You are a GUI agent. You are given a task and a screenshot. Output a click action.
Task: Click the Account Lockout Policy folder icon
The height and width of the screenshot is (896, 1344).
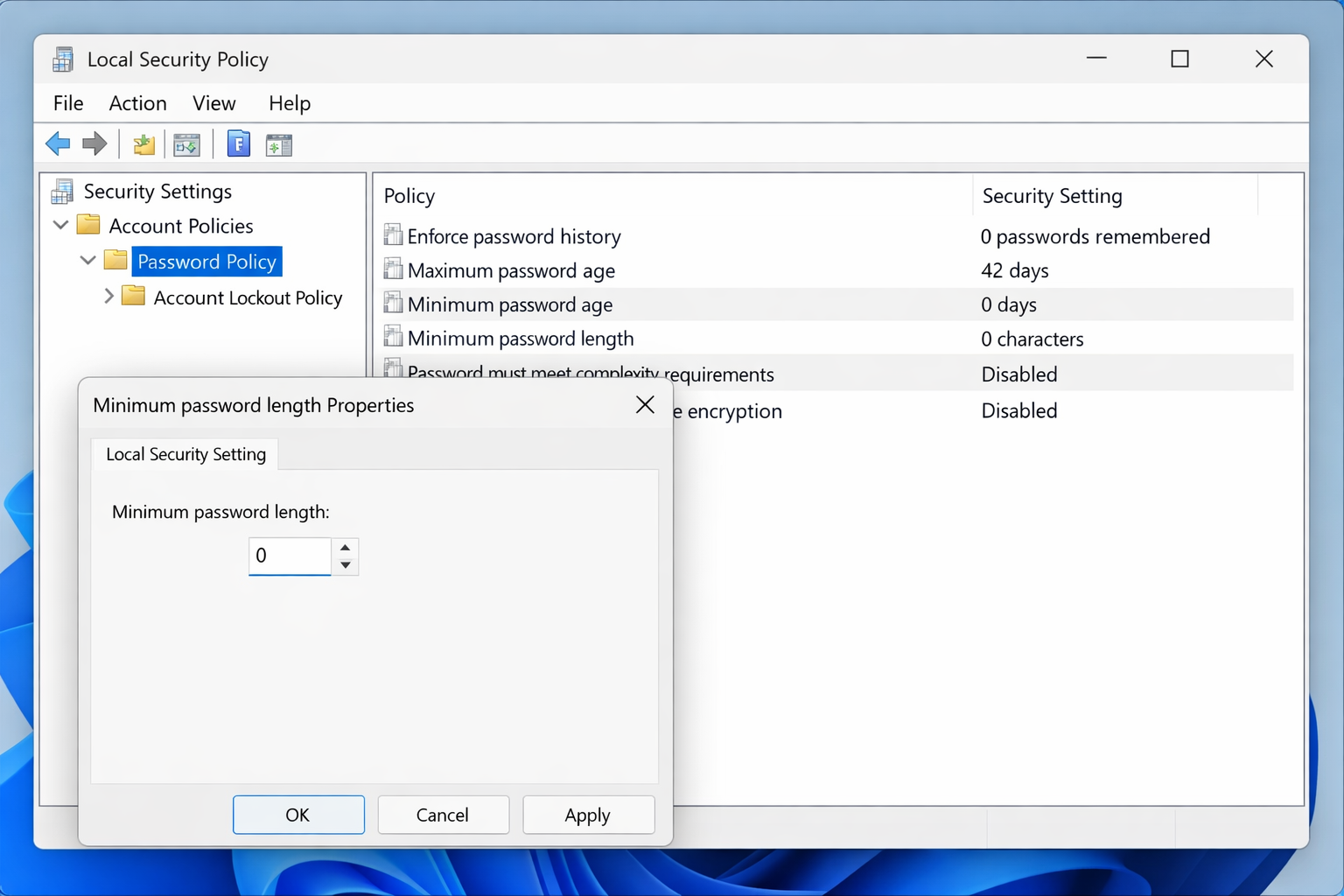click(133, 296)
